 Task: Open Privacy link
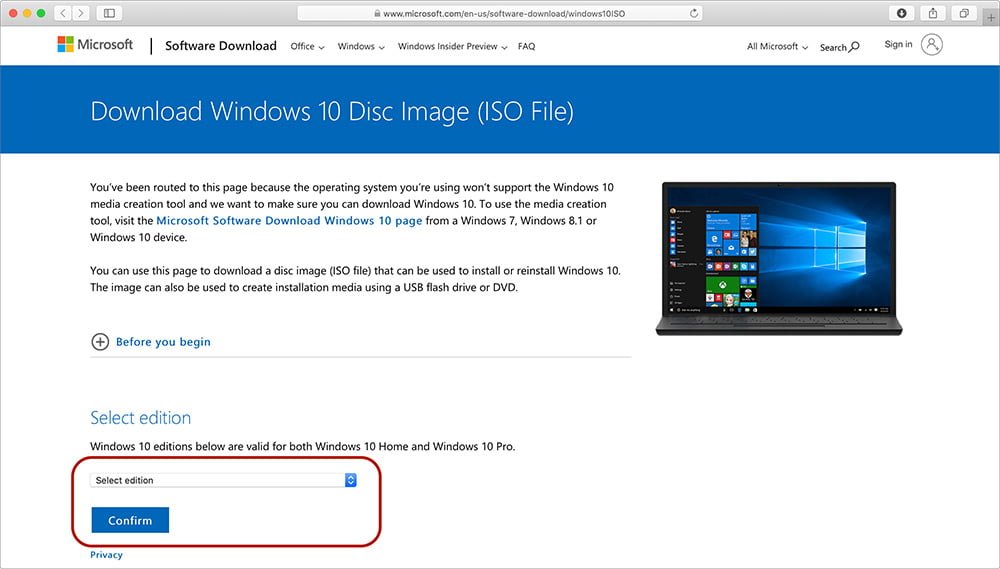pyautogui.click(x=106, y=555)
